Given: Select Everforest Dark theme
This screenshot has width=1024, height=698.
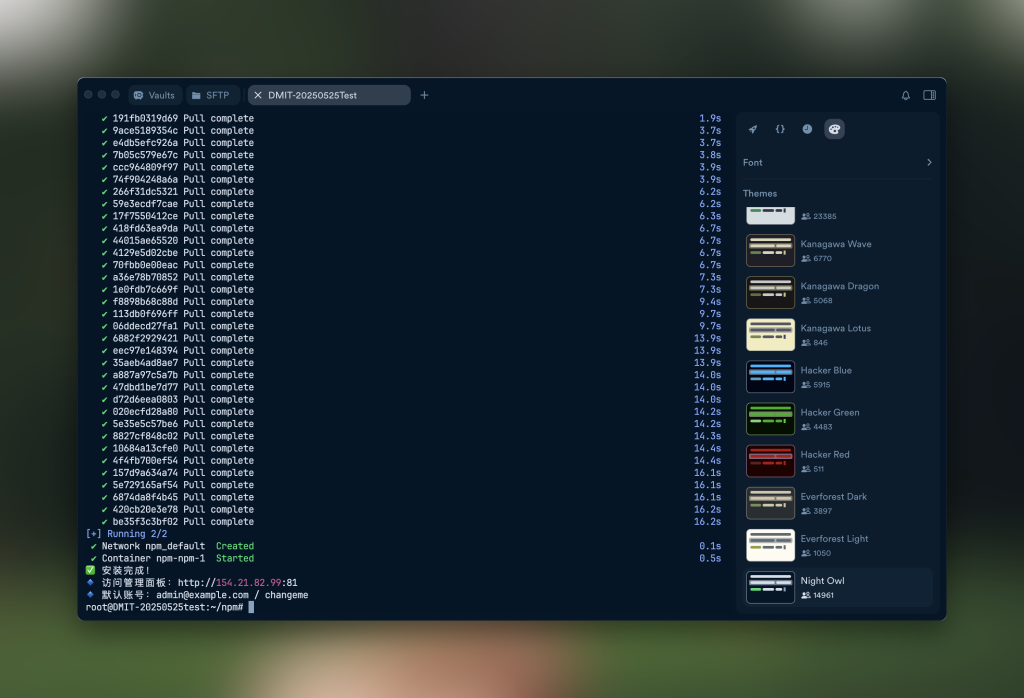Looking at the screenshot, I should pos(837,503).
